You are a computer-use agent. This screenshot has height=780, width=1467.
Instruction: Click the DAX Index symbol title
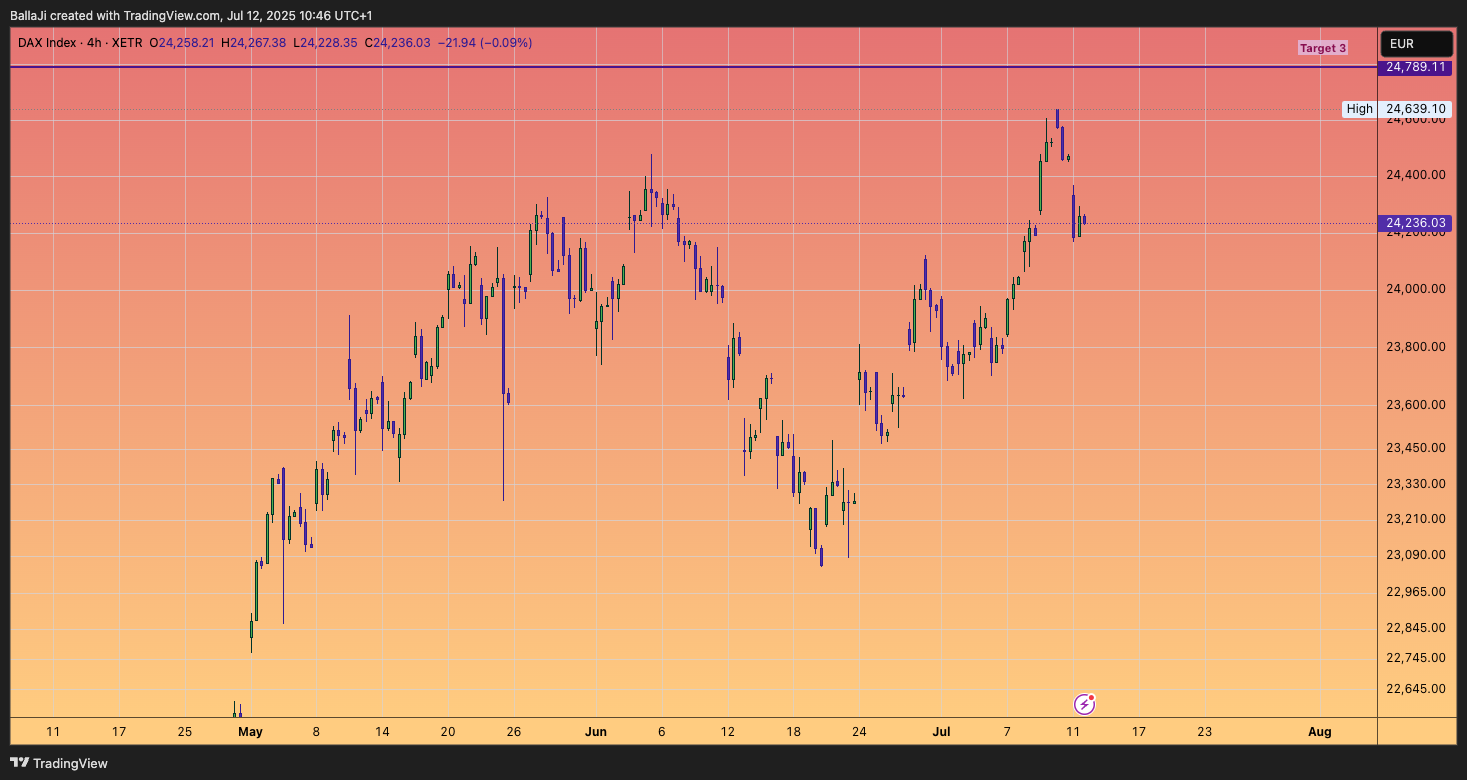[x=49, y=43]
